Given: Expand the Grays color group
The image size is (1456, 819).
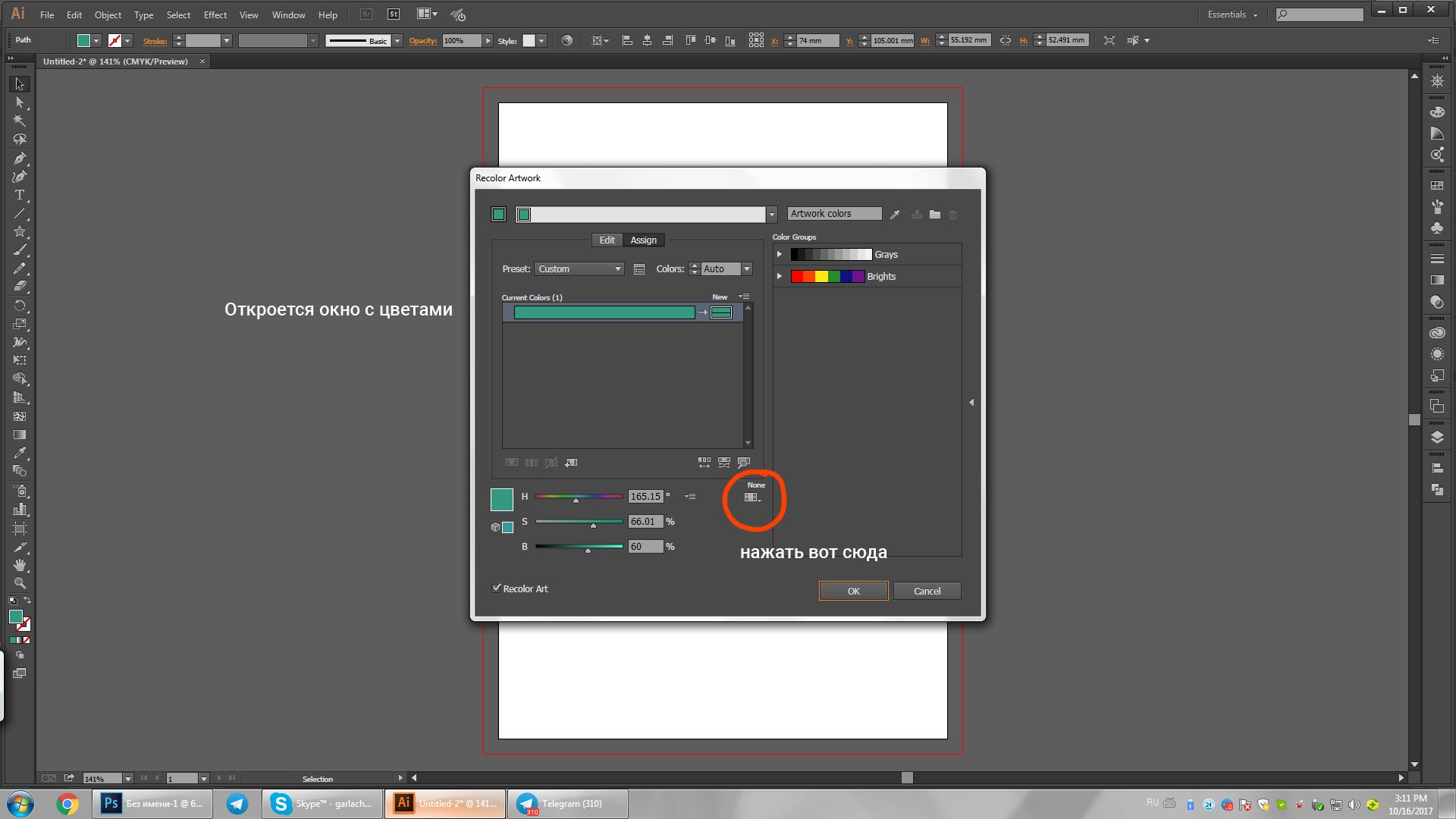Looking at the screenshot, I should coord(779,255).
